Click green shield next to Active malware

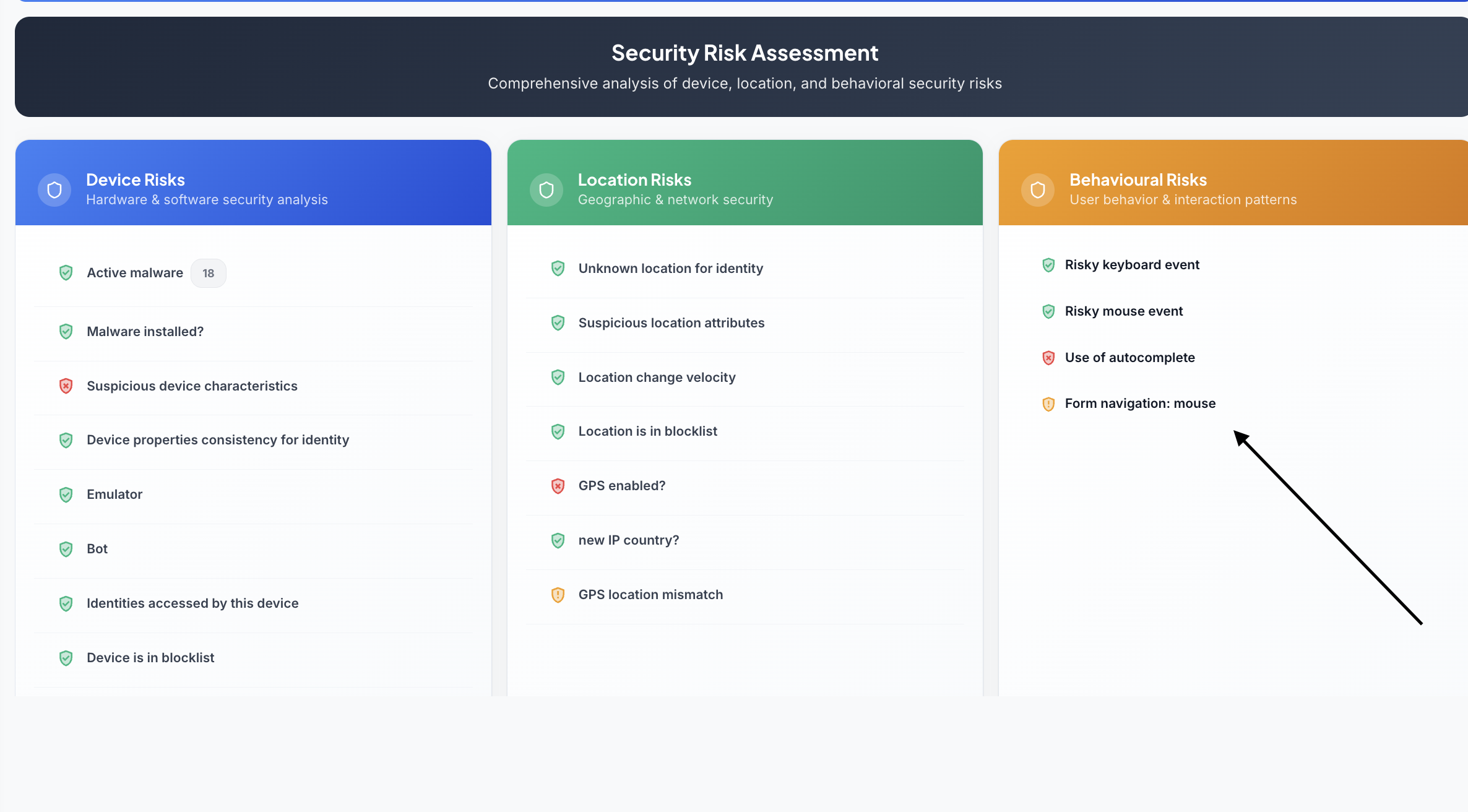[x=66, y=273]
